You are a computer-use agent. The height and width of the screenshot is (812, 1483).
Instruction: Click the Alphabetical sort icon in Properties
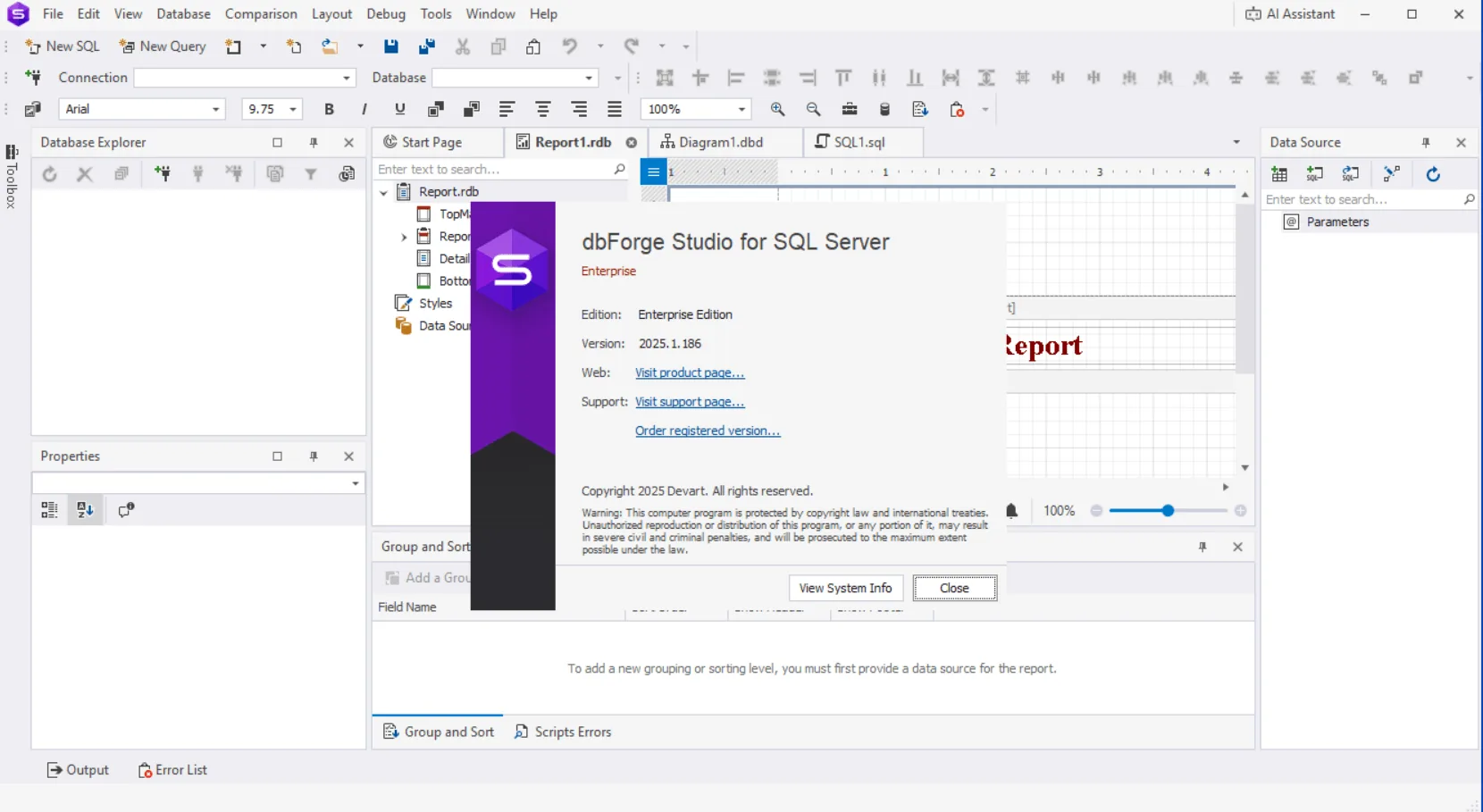click(85, 510)
